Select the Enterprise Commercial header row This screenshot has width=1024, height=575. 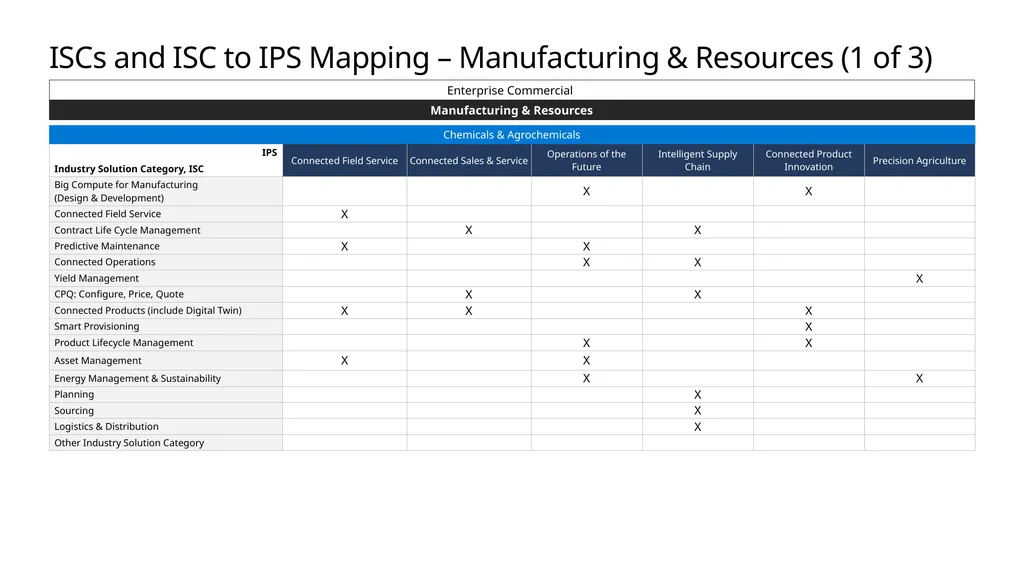coord(512,90)
